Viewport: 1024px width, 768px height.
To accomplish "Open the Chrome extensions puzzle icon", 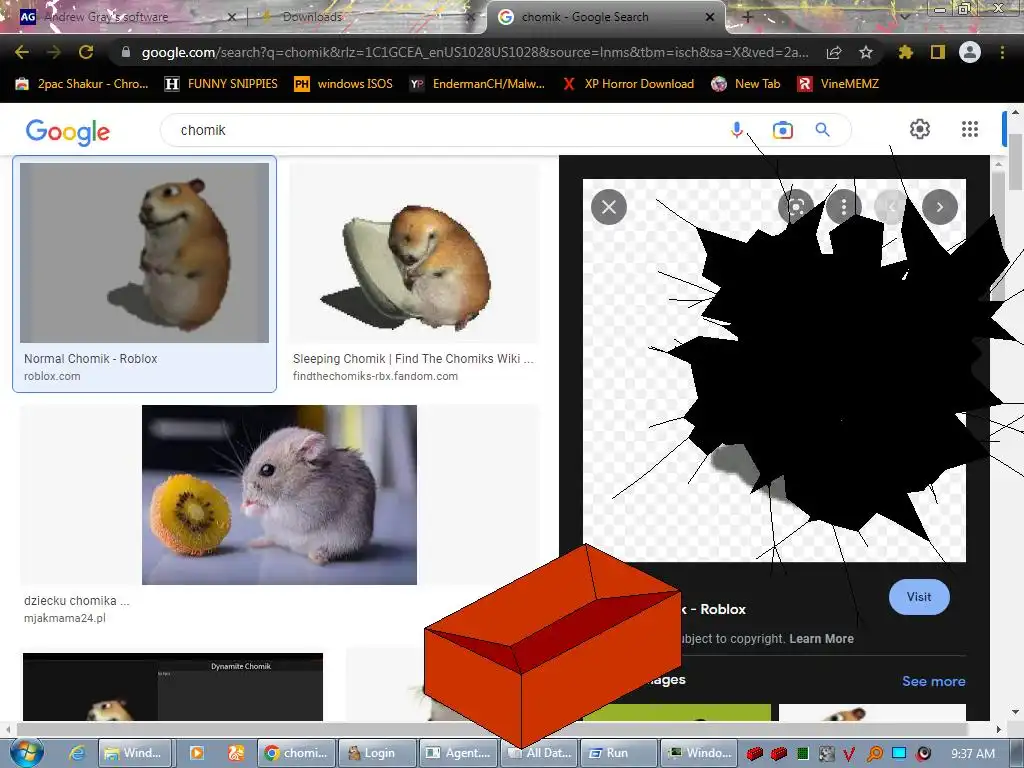I will (905, 52).
